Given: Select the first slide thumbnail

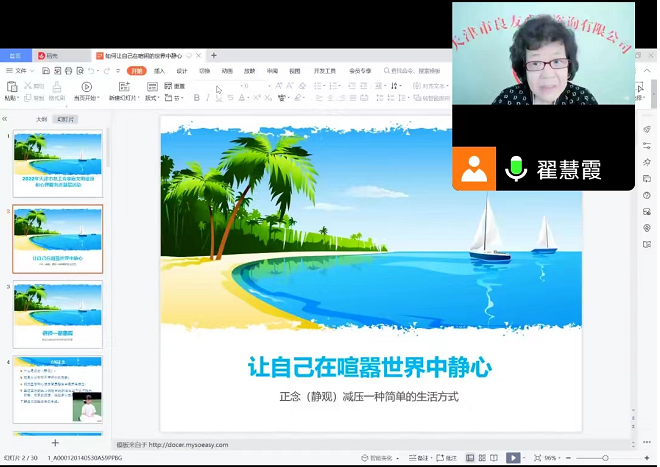Looking at the screenshot, I should [58, 163].
